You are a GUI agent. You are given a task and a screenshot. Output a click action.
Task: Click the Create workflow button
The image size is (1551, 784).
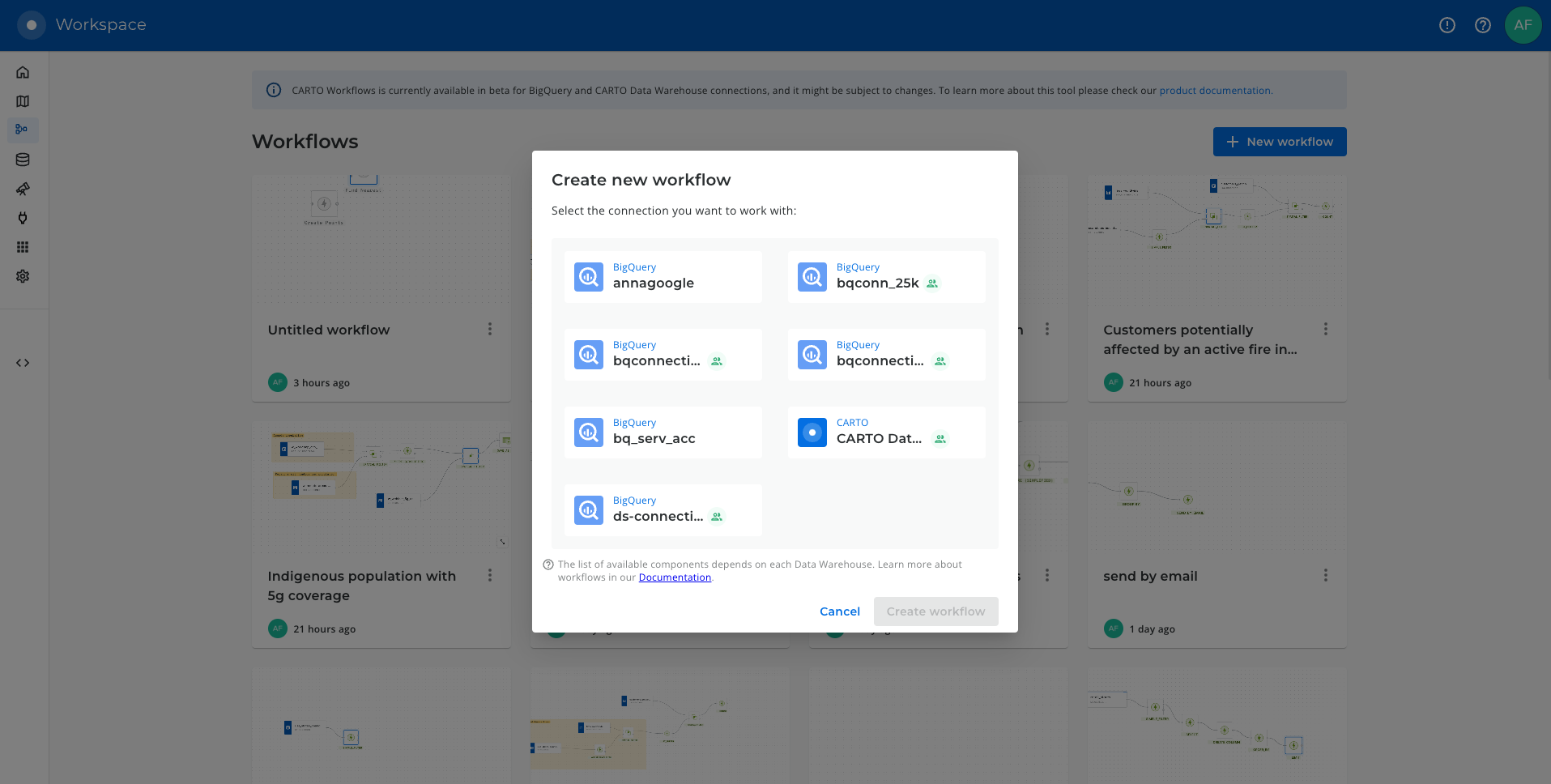[x=935, y=611]
